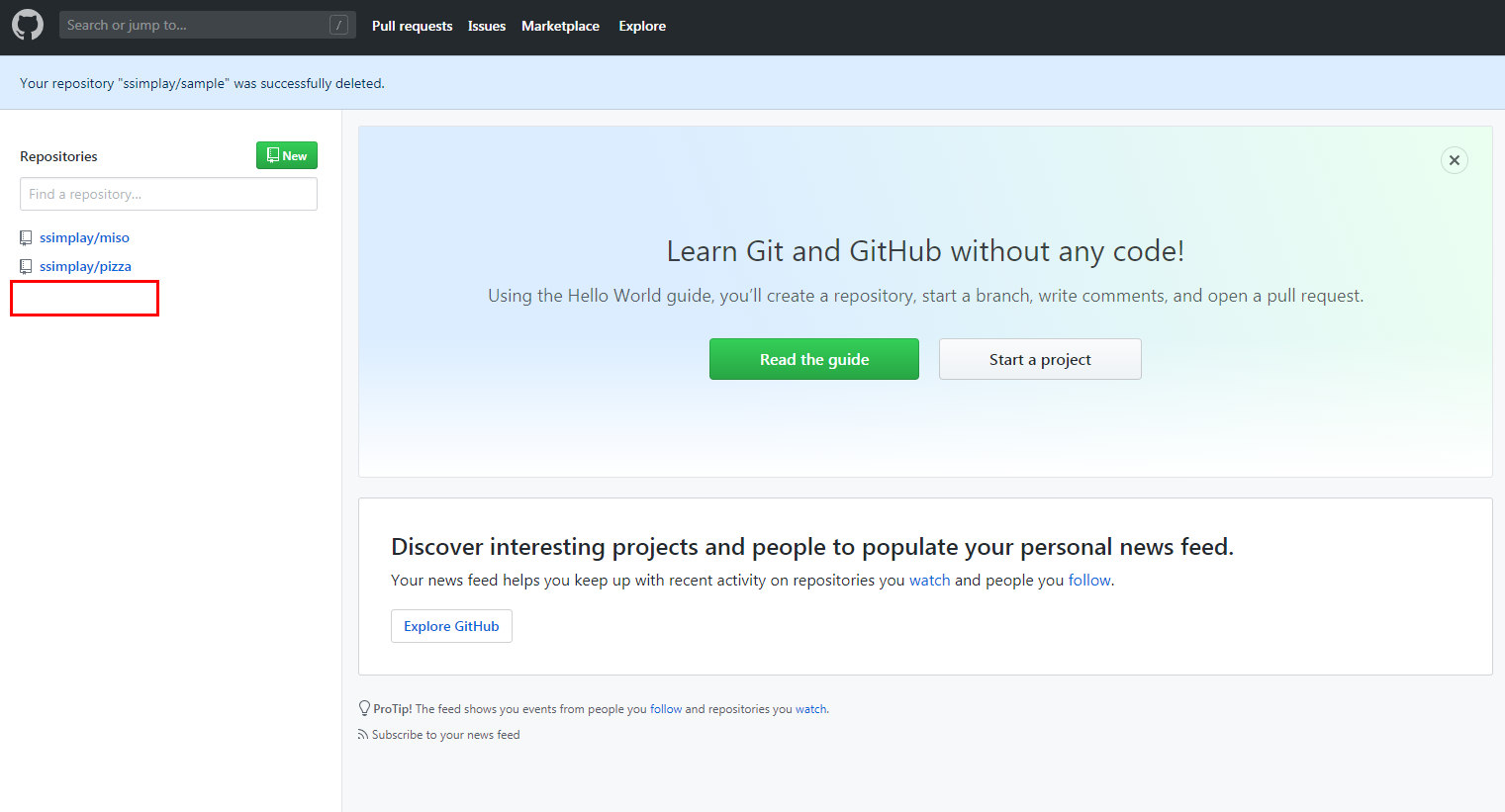Click the Find a repository field
1505x812 pixels.
click(168, 194)
